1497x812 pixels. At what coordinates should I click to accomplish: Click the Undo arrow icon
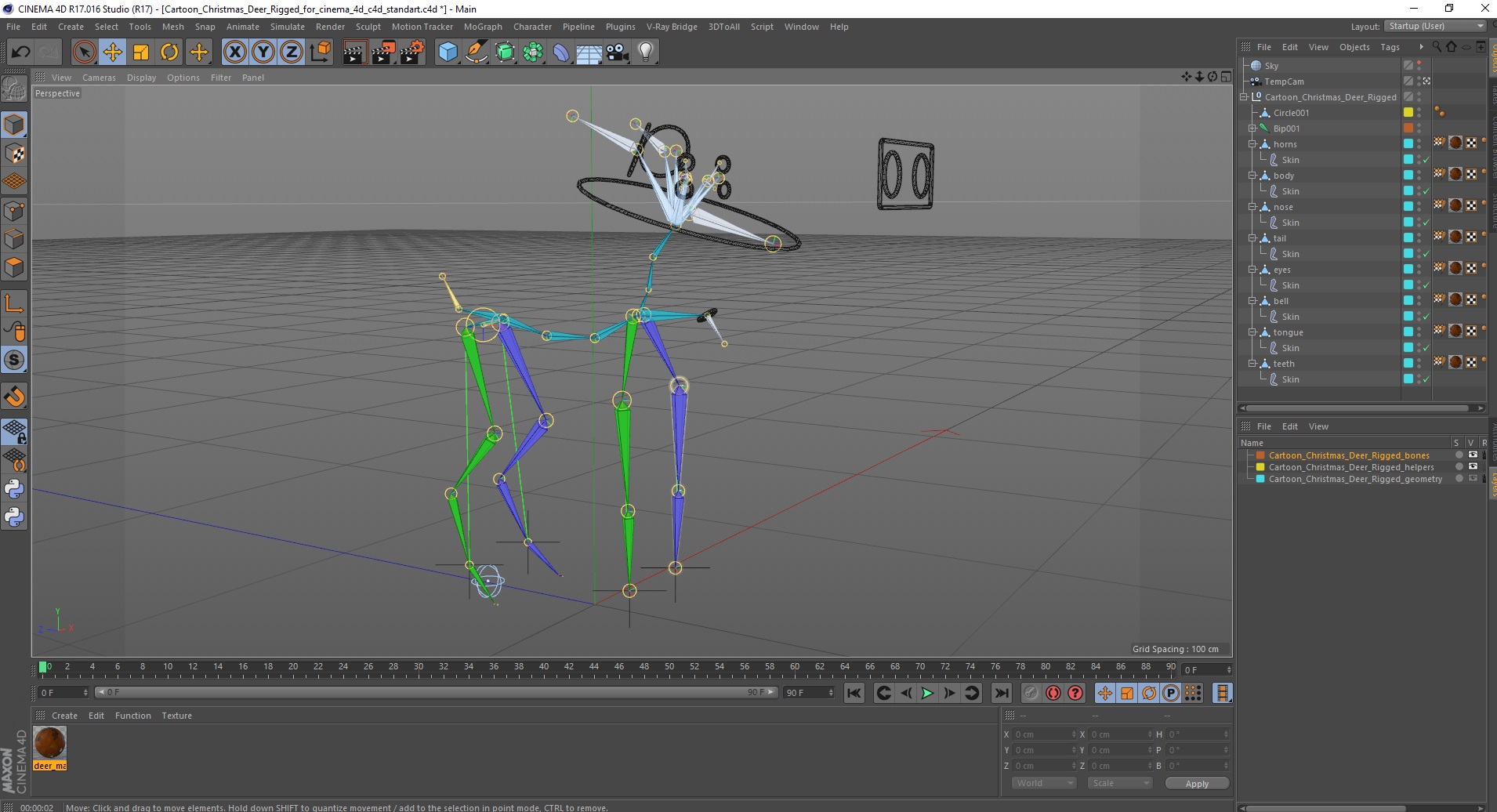(20, 53)
